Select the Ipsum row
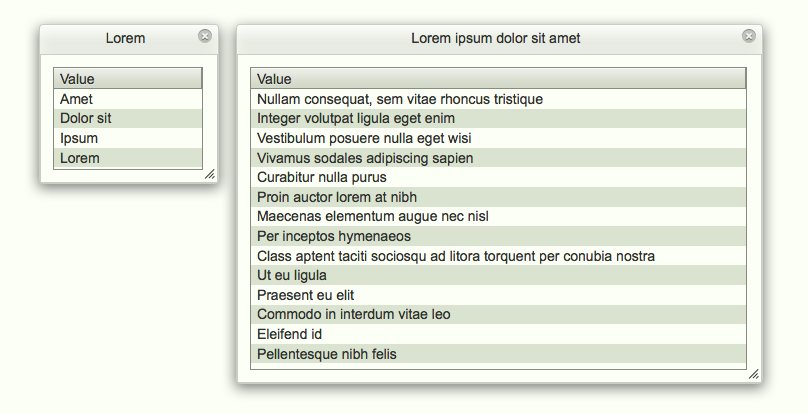This screenshot has width=808, height=414. [x=128, y=138]
